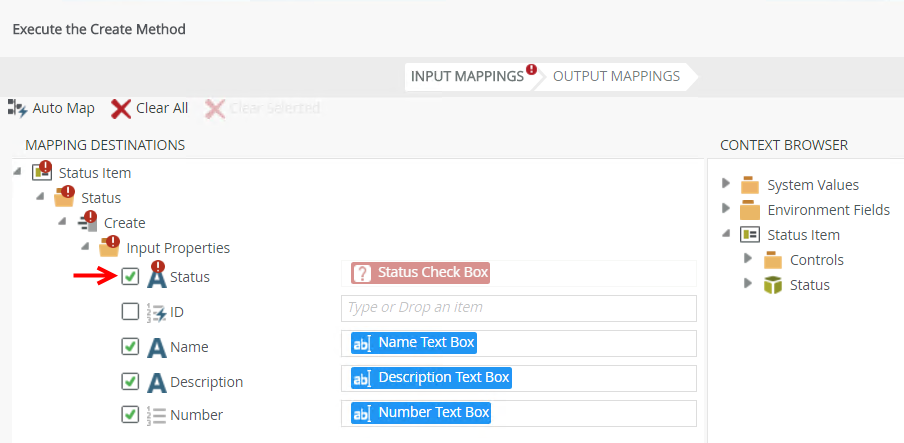This screenshot has height=443, width=904.
Task: Expand the Controls node
Action: point(748,259)
